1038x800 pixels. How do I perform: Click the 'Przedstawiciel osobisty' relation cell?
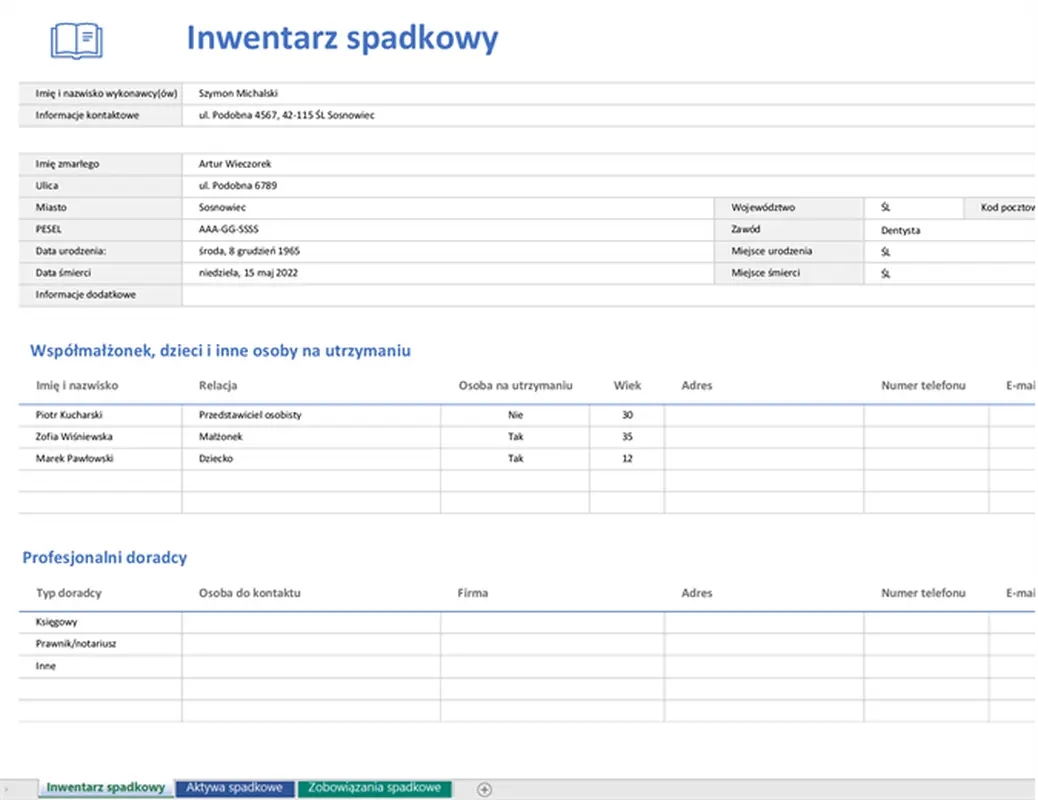(311, 415)
